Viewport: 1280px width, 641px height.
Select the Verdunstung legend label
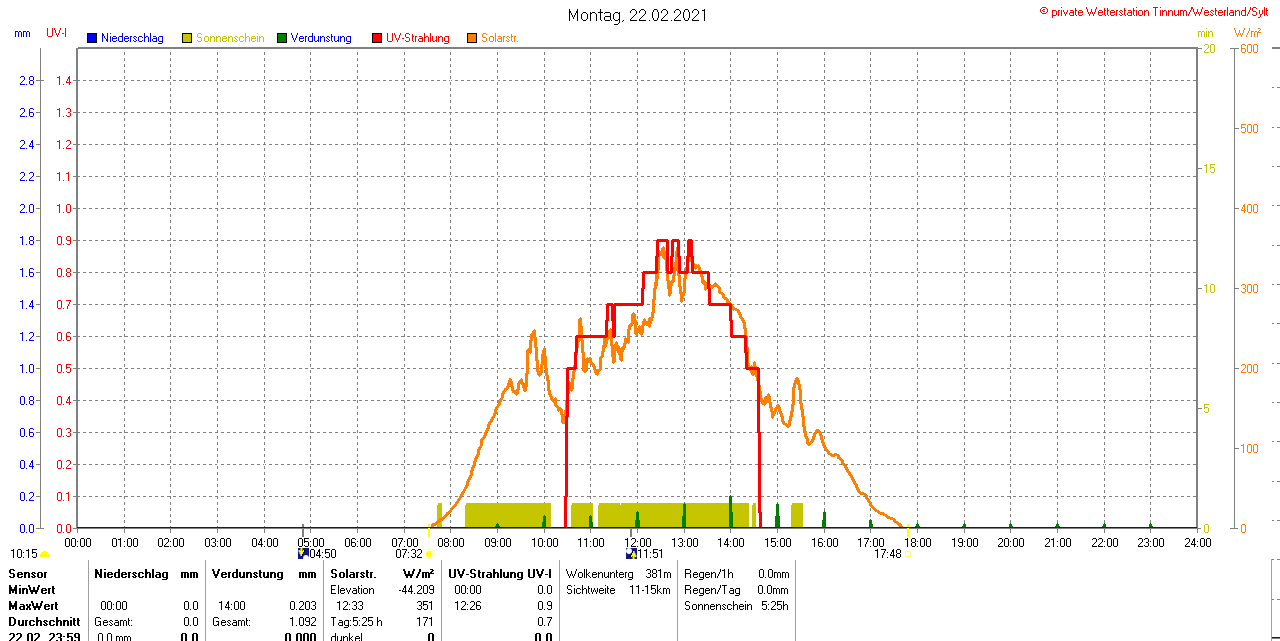click(321, 38)
